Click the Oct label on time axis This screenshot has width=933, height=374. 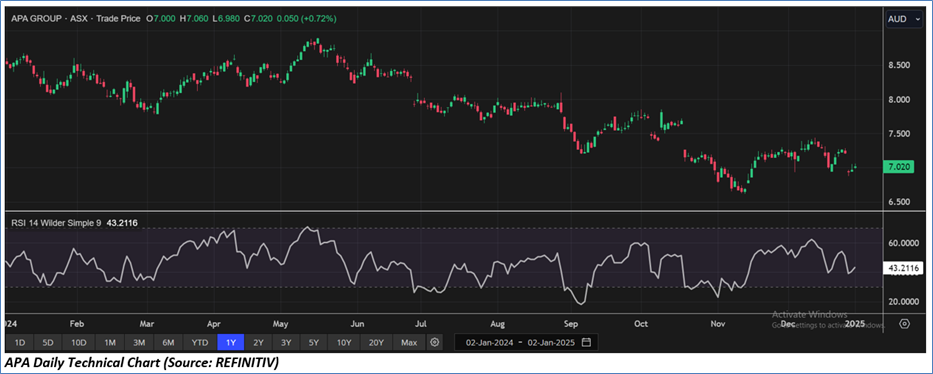point(641,324)
